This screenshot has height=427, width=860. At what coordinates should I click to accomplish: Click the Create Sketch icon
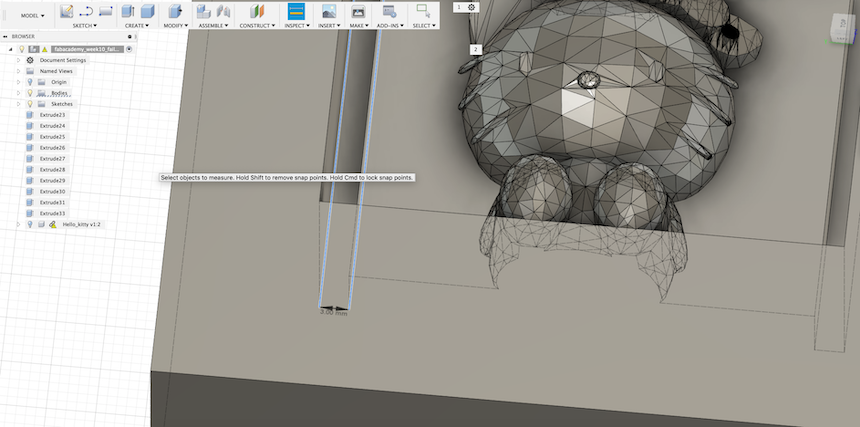pyautogui.click(x=67, y=11)
